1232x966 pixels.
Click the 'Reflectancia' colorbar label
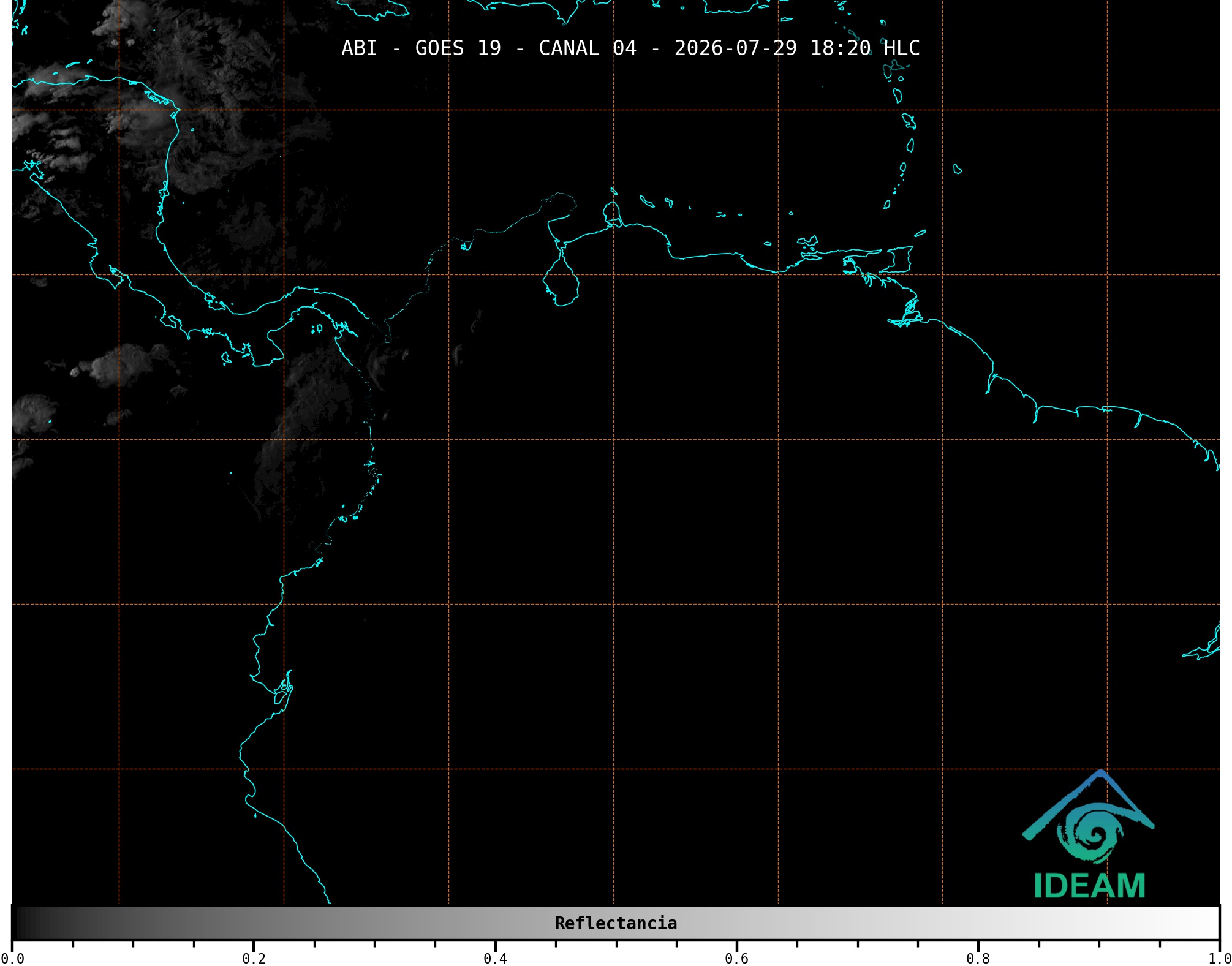616,923
